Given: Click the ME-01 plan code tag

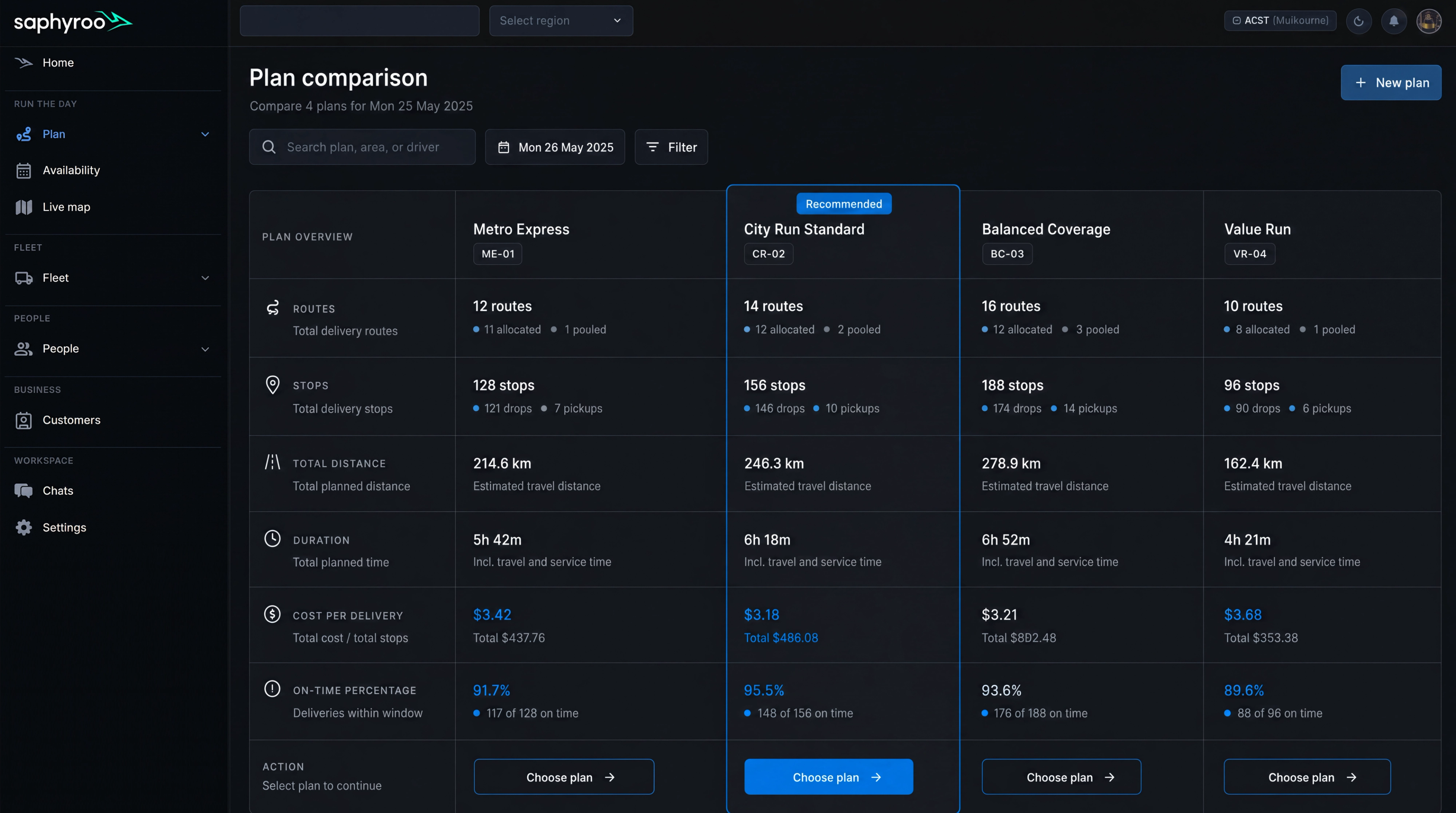Looking at the screenshot, I should click(x=498, y=254).
